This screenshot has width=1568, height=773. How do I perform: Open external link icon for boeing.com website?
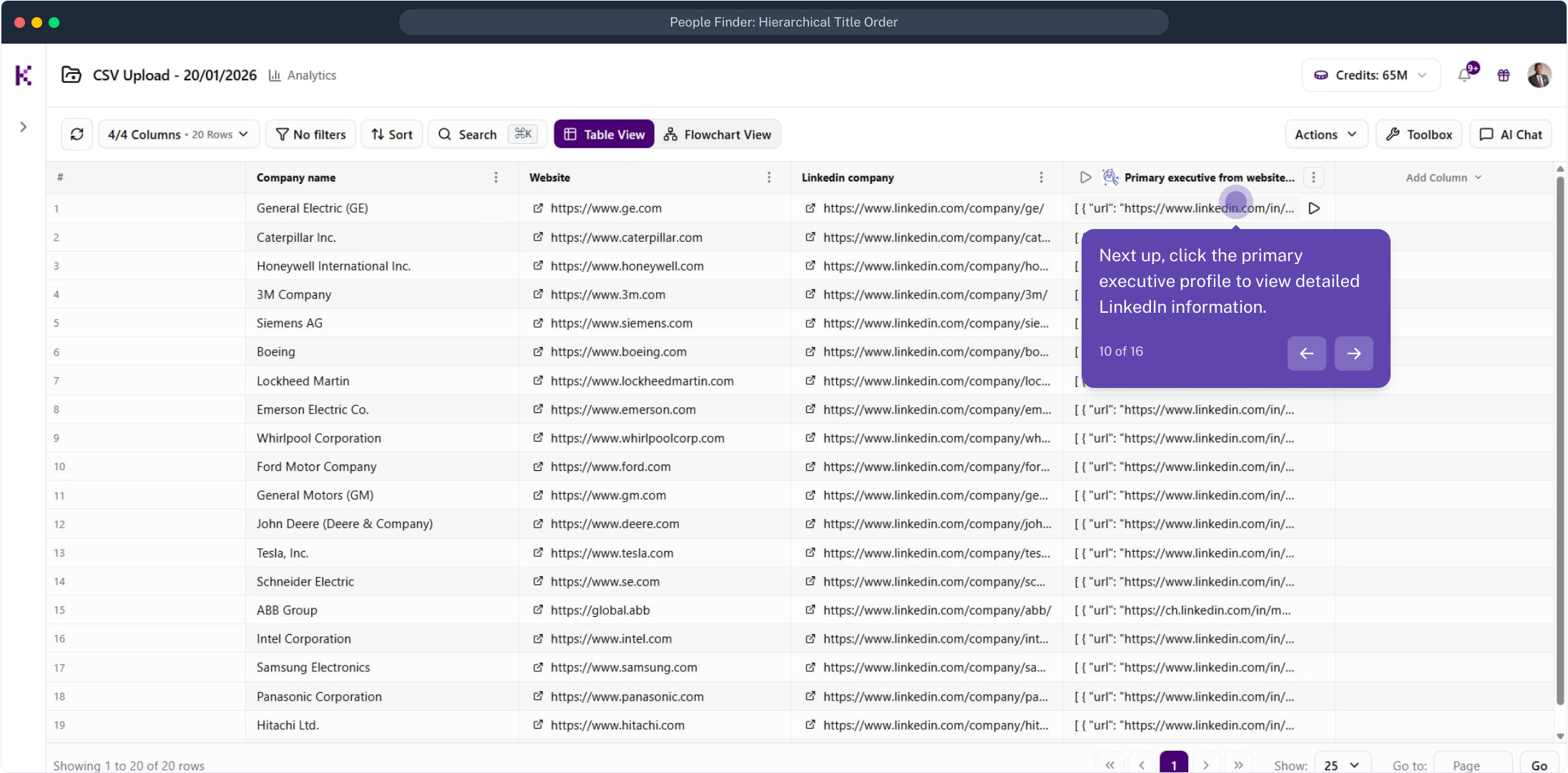[538, 351]
